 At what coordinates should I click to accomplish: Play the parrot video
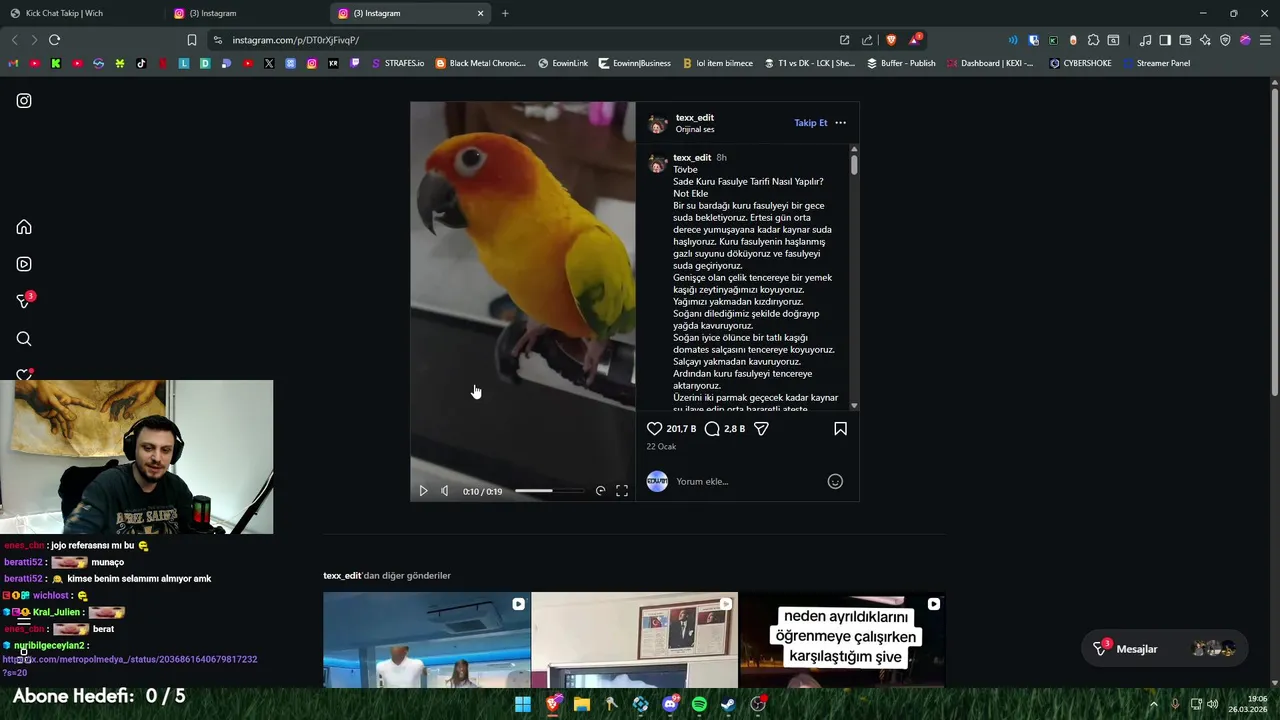pos(423,491)
